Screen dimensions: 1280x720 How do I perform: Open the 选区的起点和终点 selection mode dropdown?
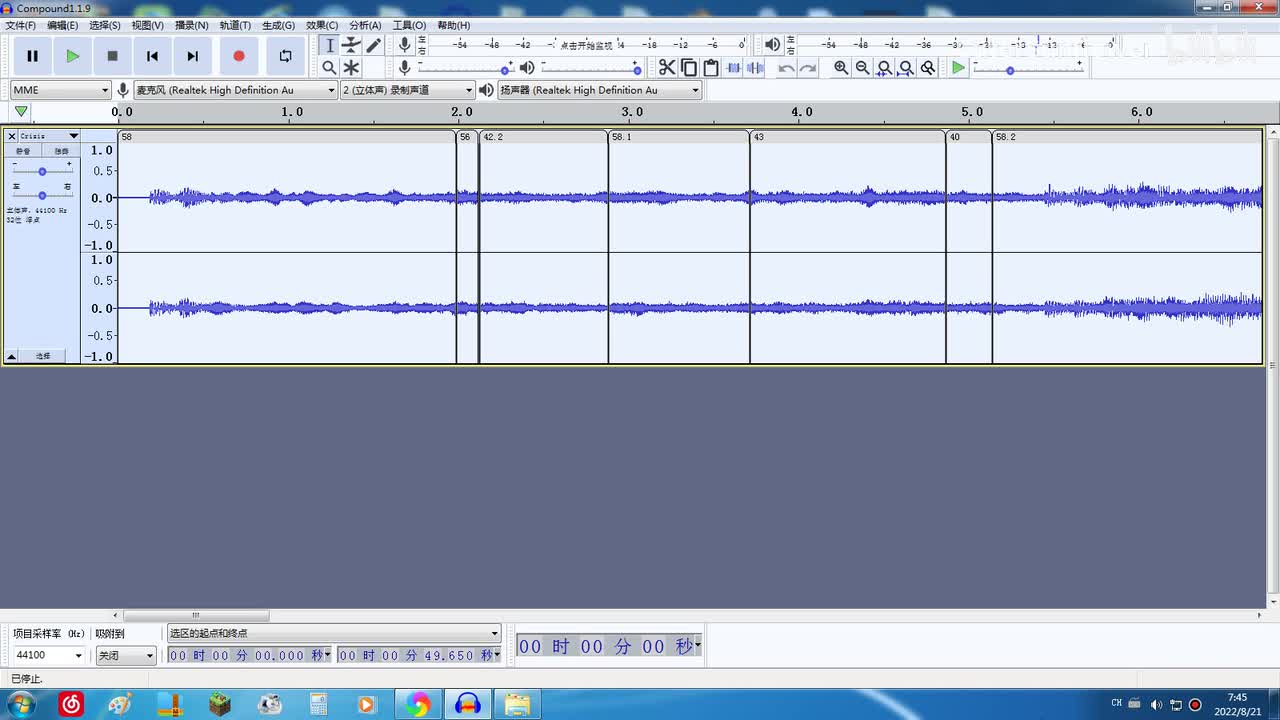[333, 633]
